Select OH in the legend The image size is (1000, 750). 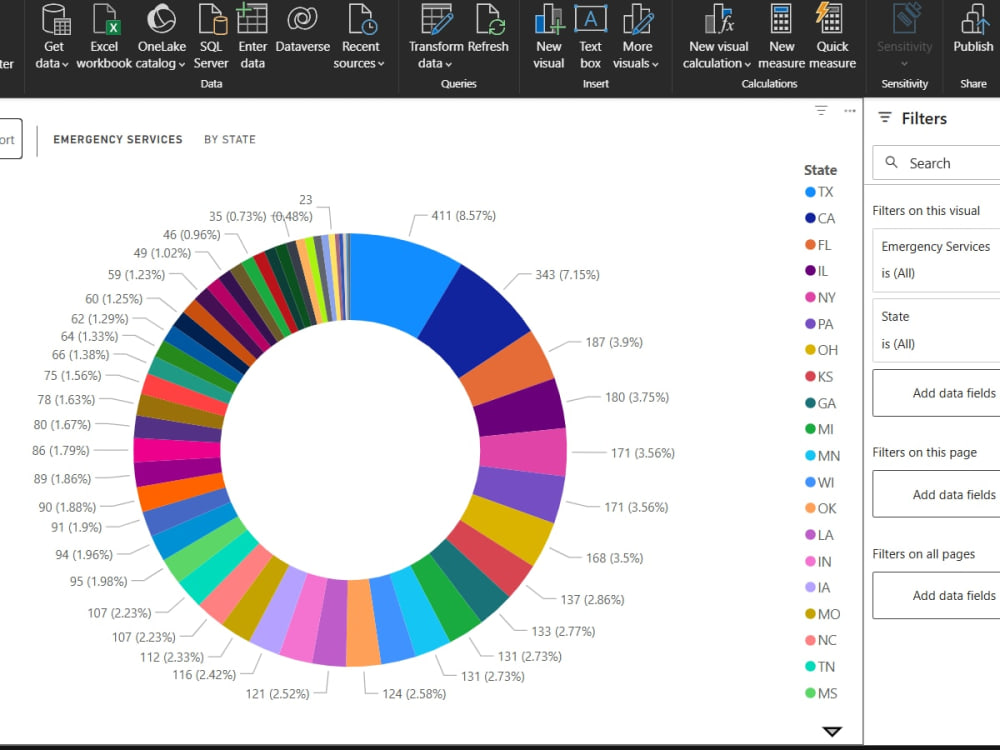821,350
